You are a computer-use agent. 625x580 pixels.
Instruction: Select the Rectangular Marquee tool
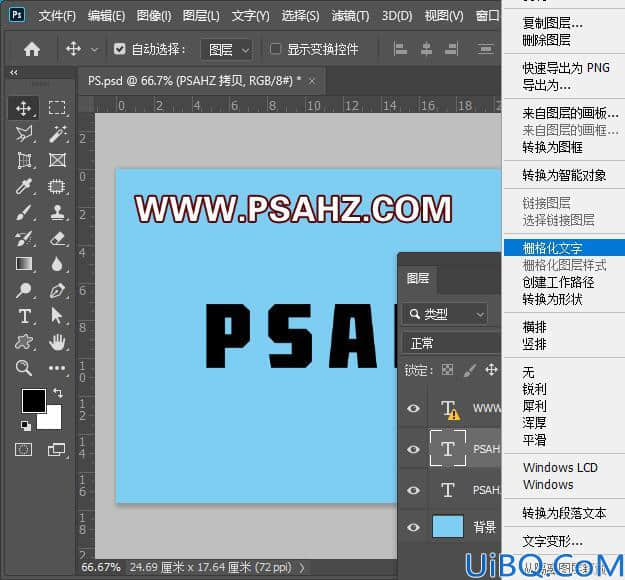(57, 108)
